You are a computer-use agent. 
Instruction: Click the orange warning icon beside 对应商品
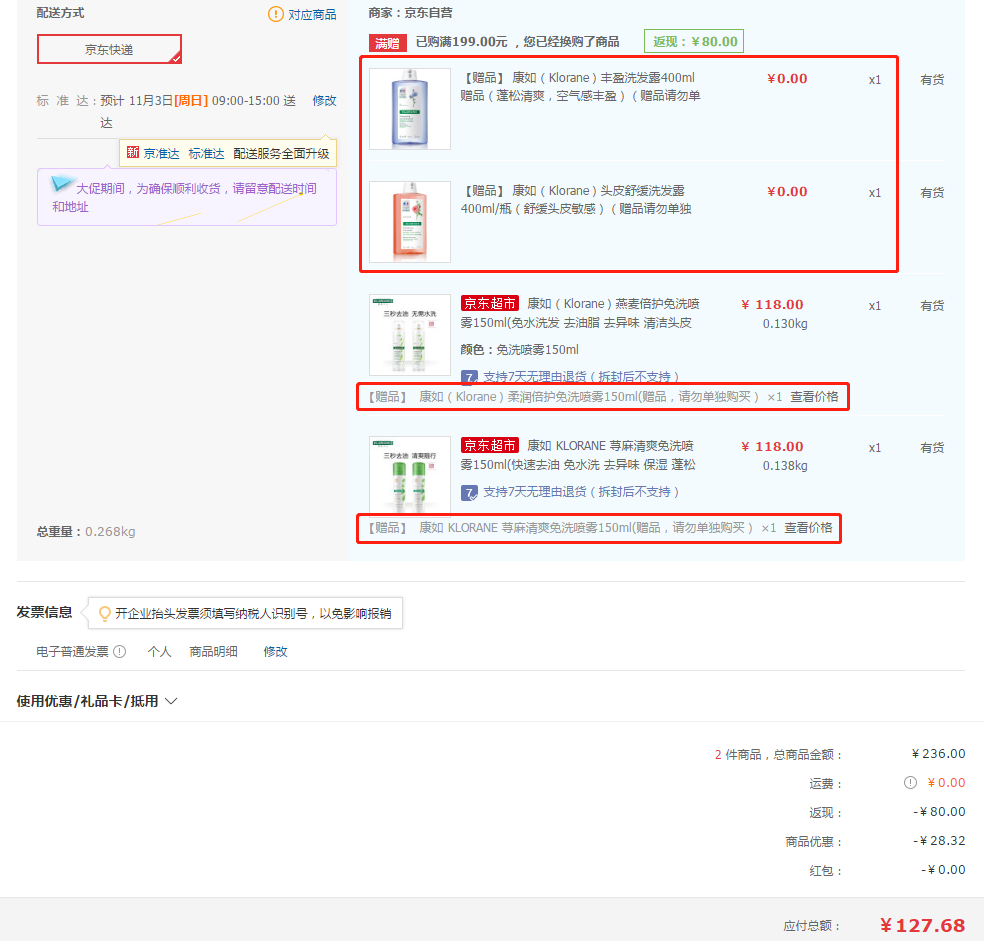click(275, 14)
